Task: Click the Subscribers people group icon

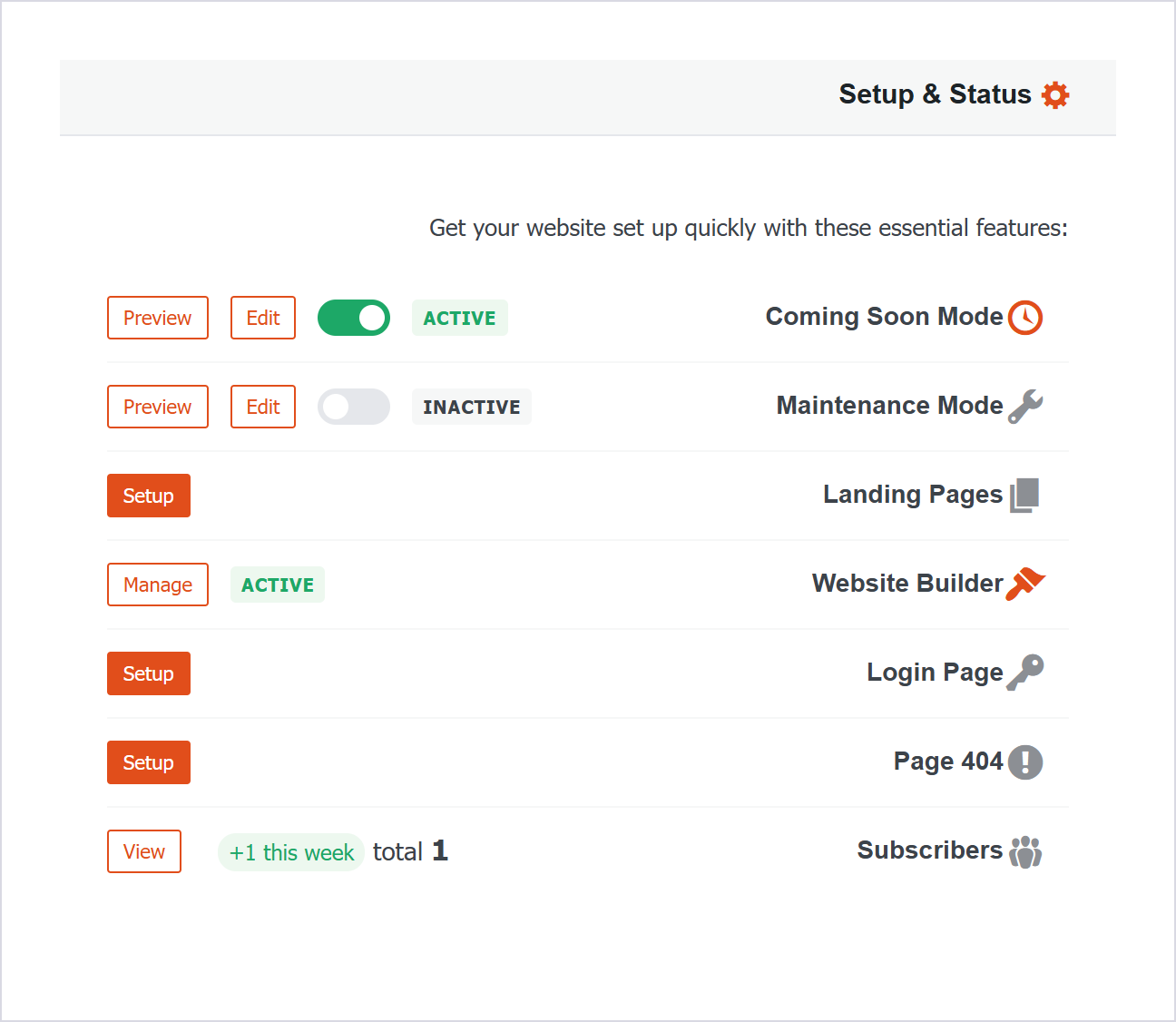Action: coord(1025,851)
